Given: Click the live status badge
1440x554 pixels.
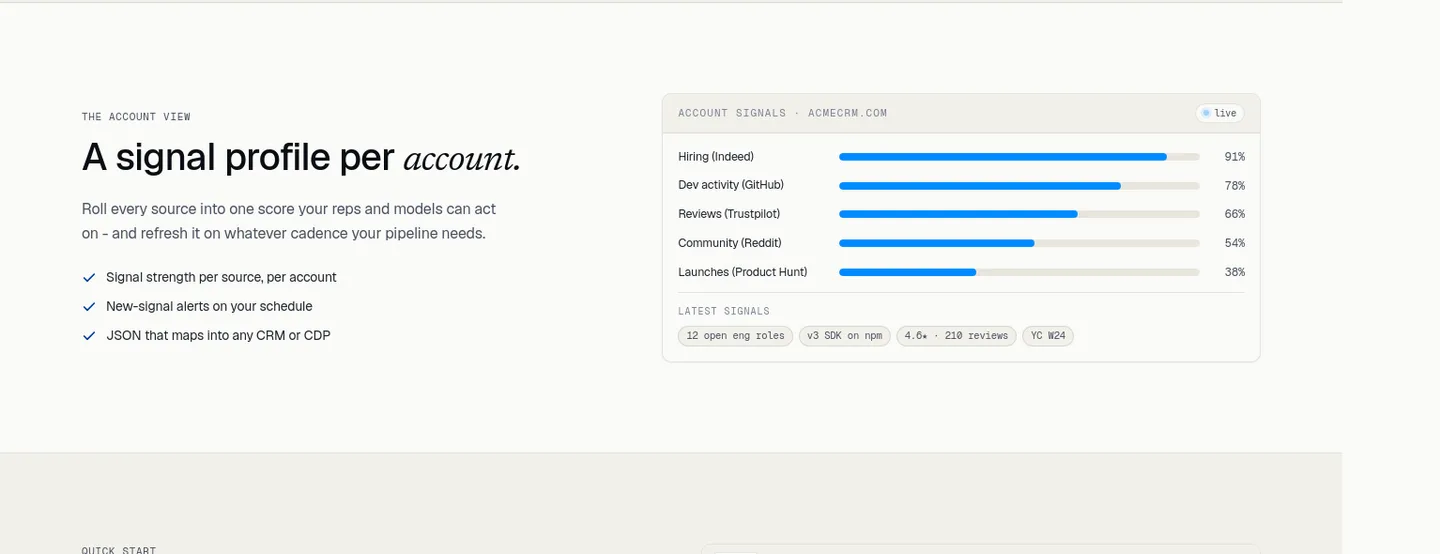Looking at the screenshot, I should click(1219, 113).
